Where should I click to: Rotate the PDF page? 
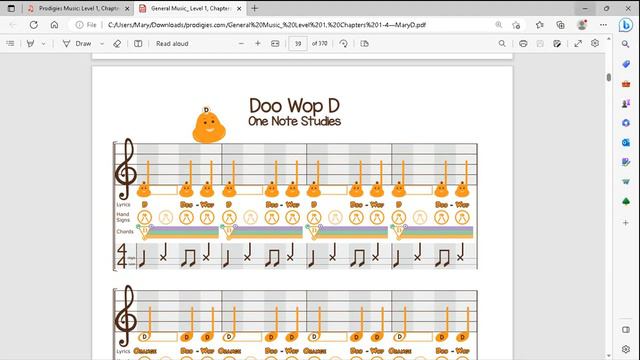click(343, 43)
